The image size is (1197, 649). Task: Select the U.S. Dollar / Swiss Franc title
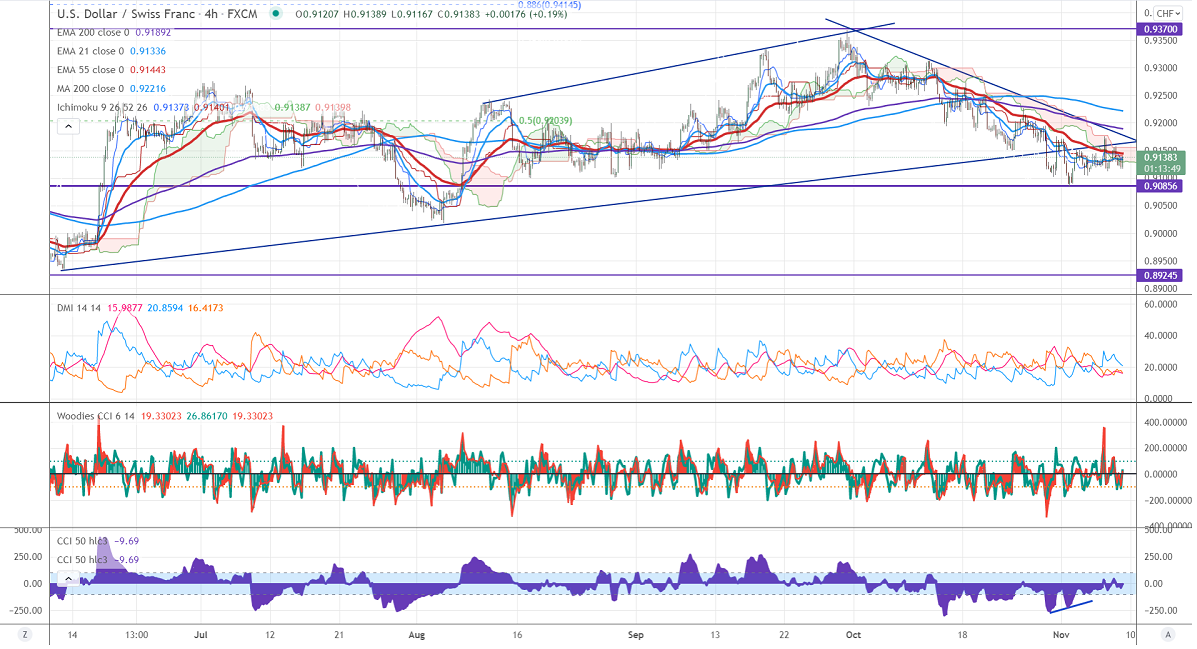point(125,14)
